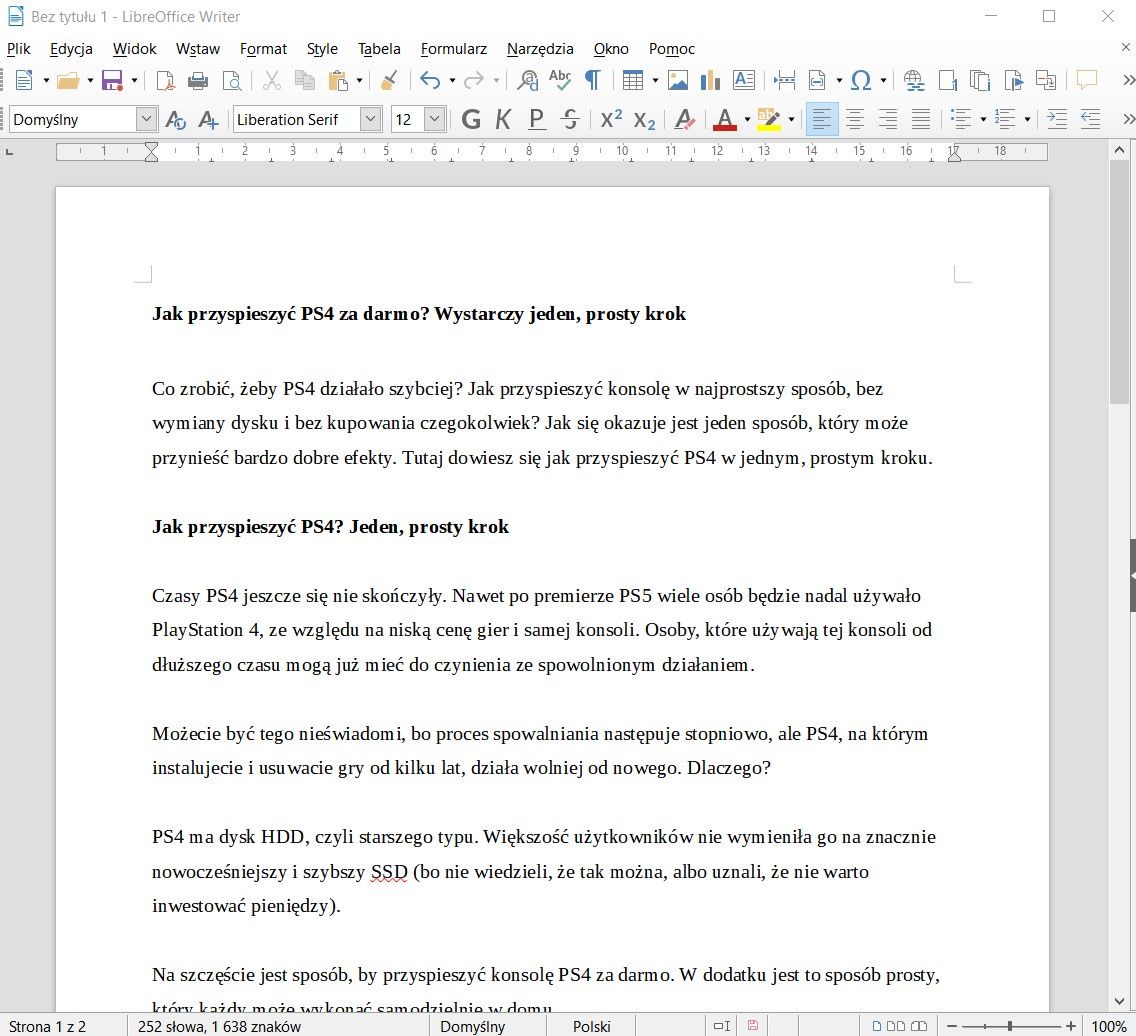Save the document with the floppy disk icon
Screen dimensions: 1136x1036
(112, 80)
